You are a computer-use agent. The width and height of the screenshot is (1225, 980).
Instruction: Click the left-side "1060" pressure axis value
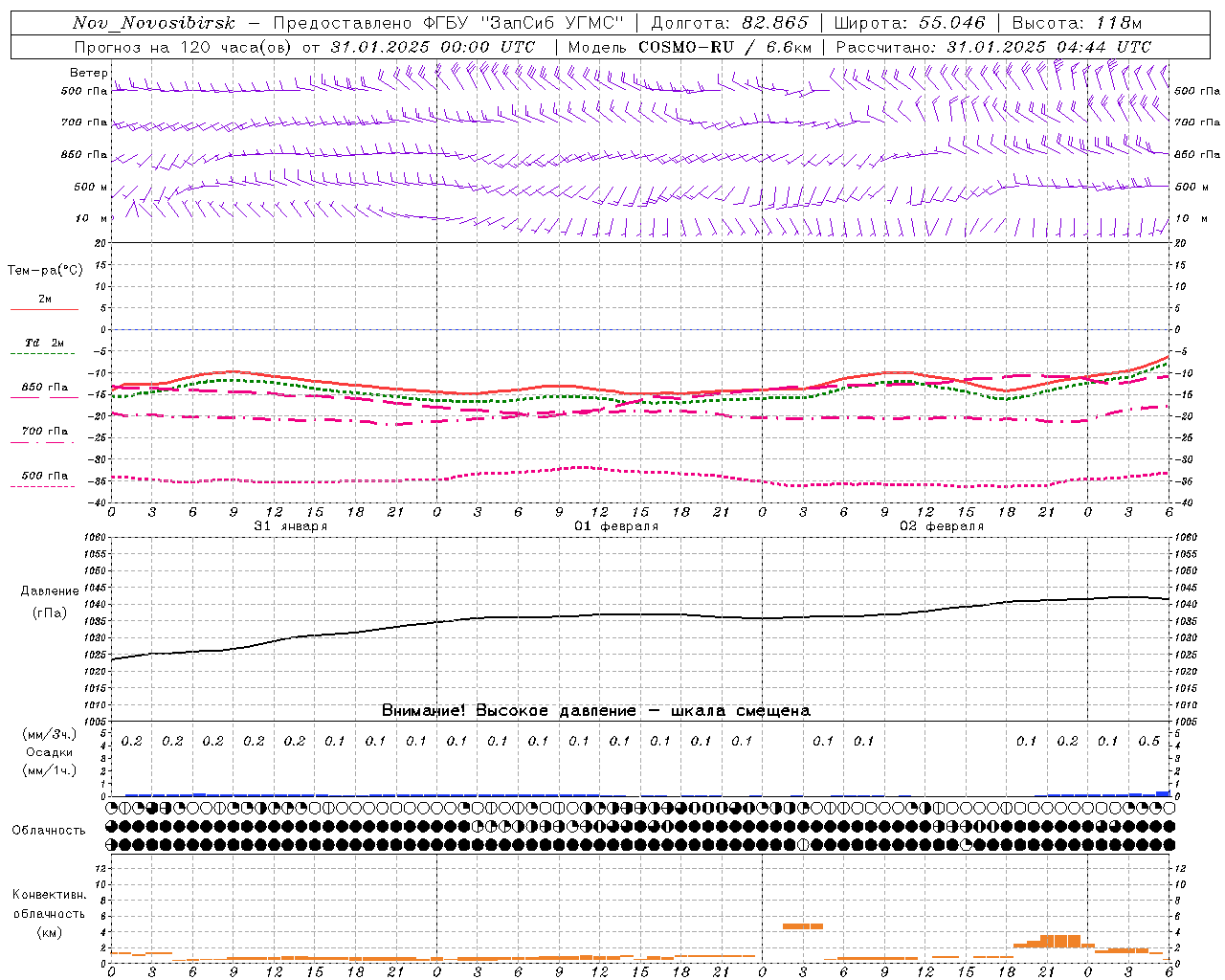[x=96, y=537]
